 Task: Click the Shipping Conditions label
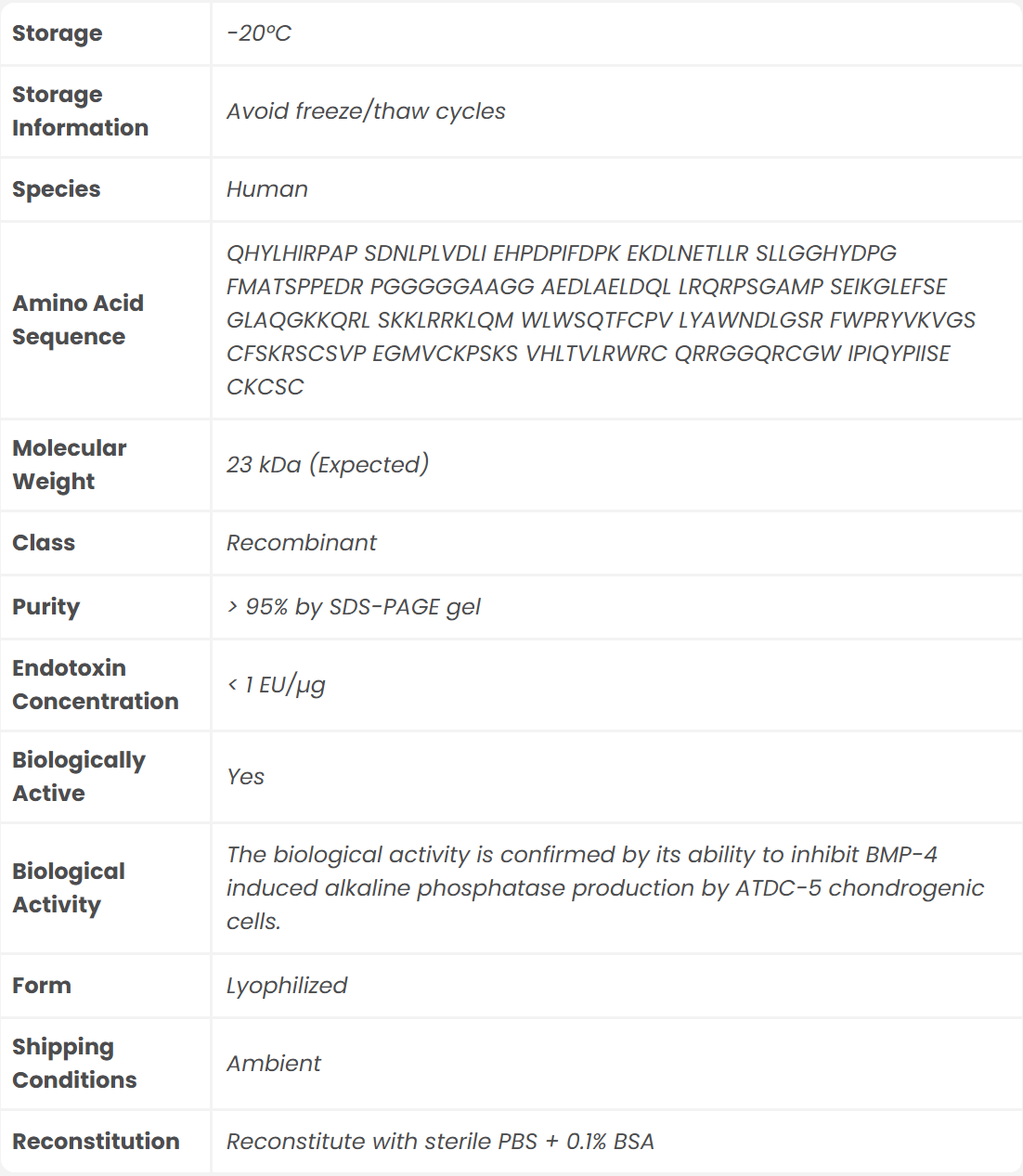pos(74,1064)
